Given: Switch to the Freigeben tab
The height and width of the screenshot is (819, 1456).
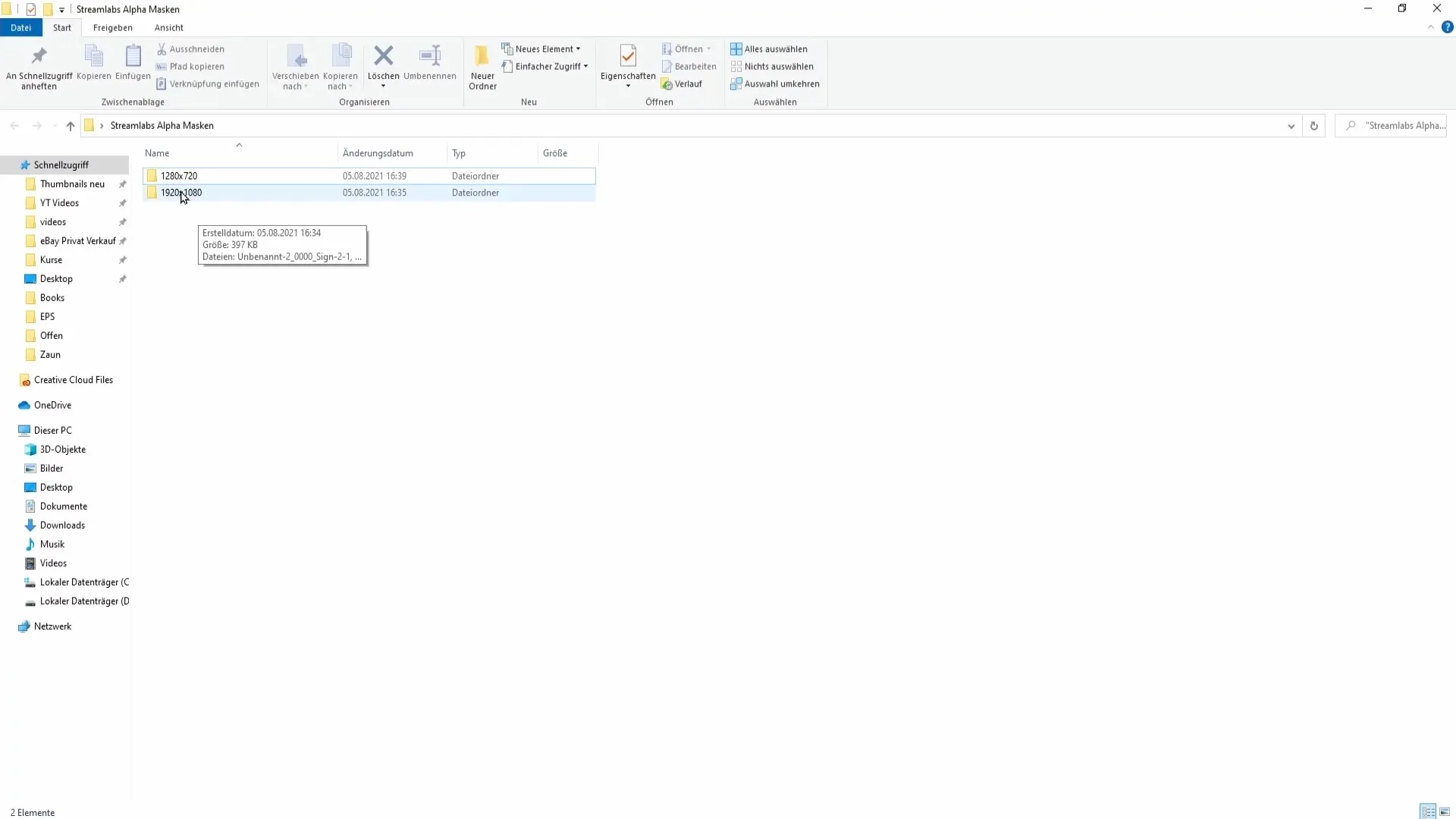Looking at the screenshot, I should coord(113,27).
